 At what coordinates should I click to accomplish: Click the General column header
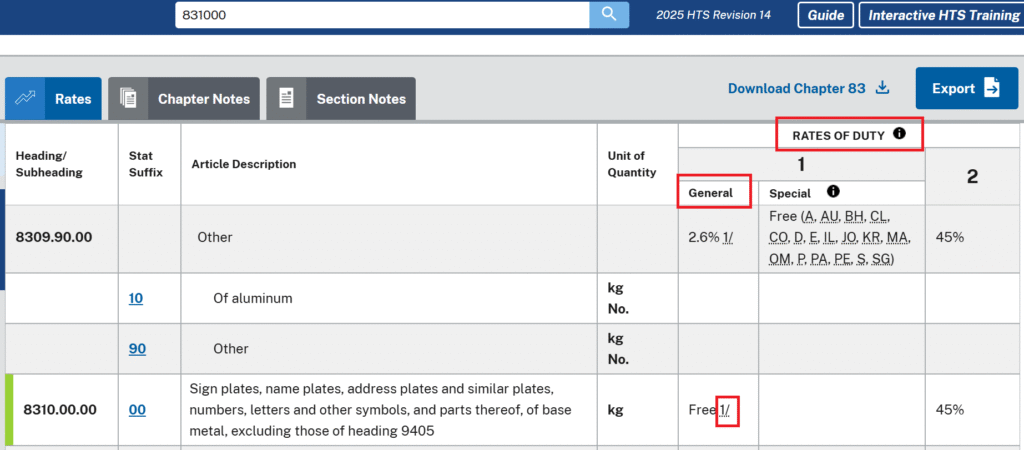point(711,193)
